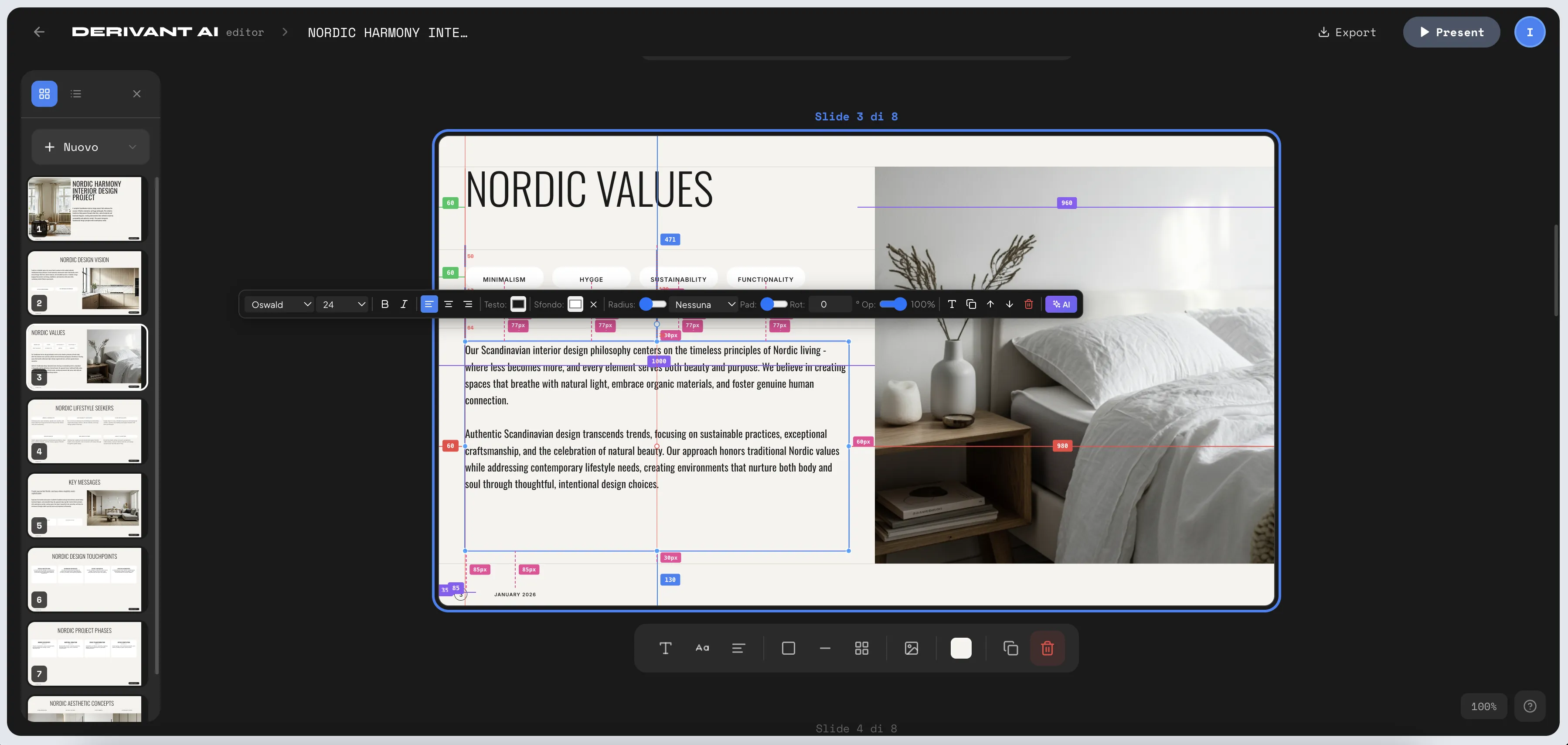
Task: Open the font size 24 dropdown
Action: pos(344,304)
